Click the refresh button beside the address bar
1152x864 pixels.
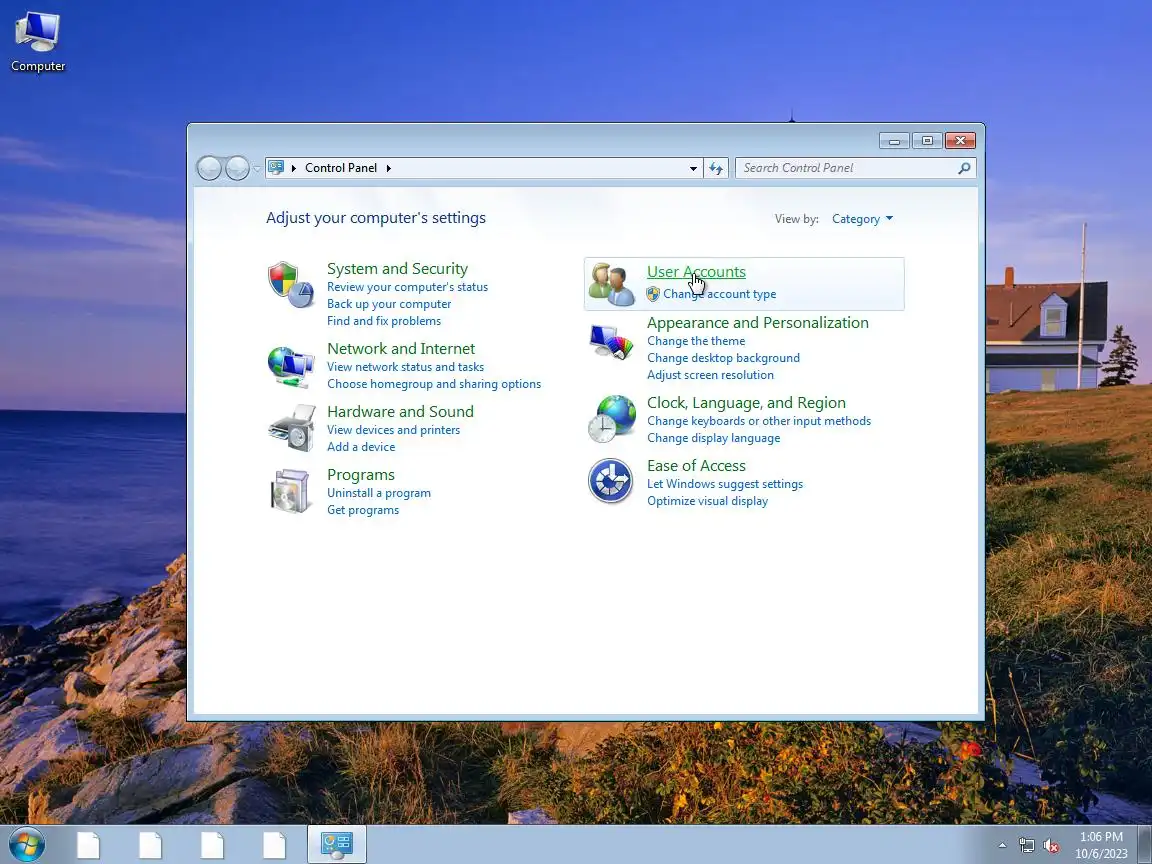click(716, 168)
